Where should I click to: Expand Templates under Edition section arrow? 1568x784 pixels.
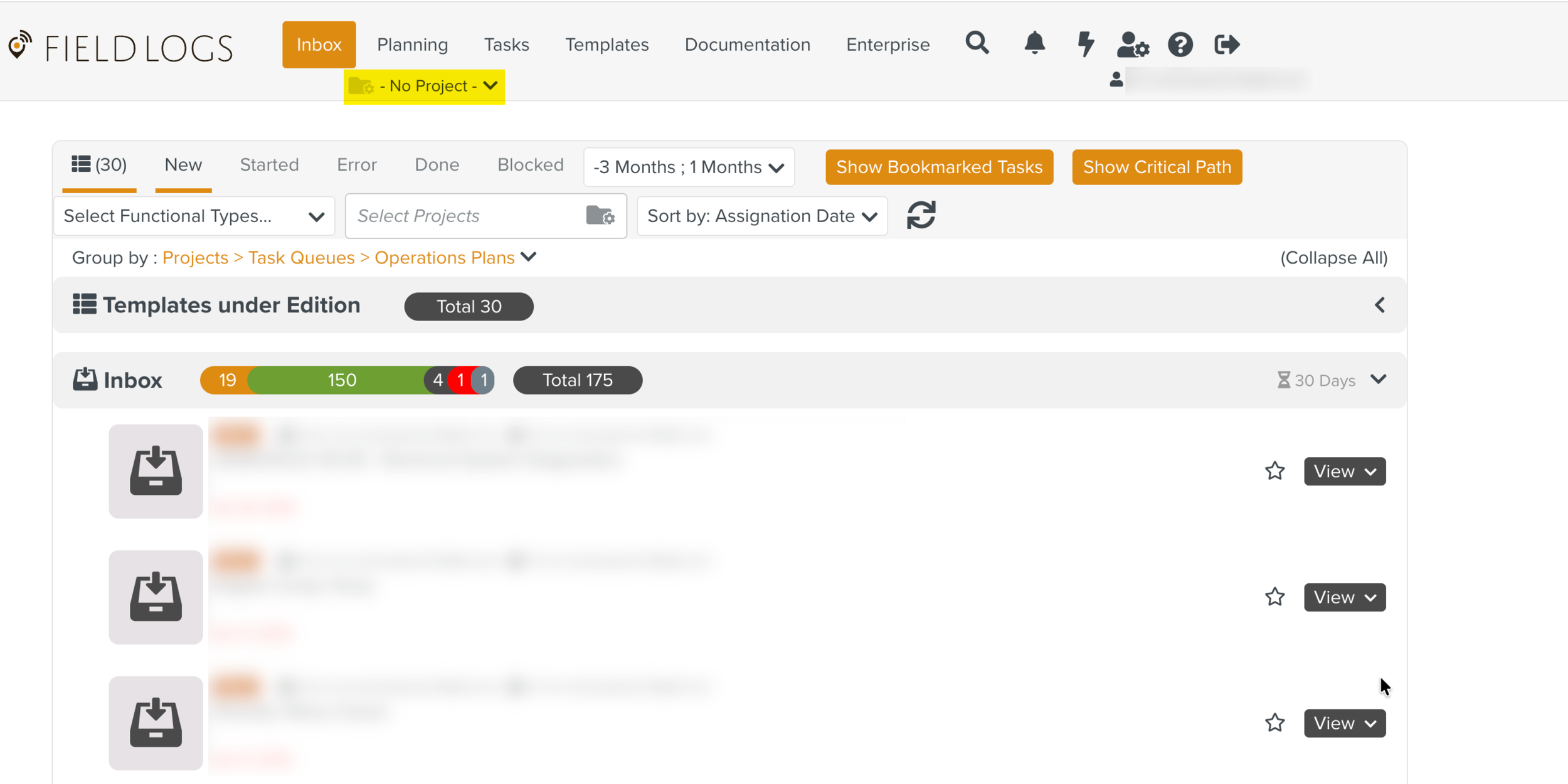click(x=1379, y=305)
